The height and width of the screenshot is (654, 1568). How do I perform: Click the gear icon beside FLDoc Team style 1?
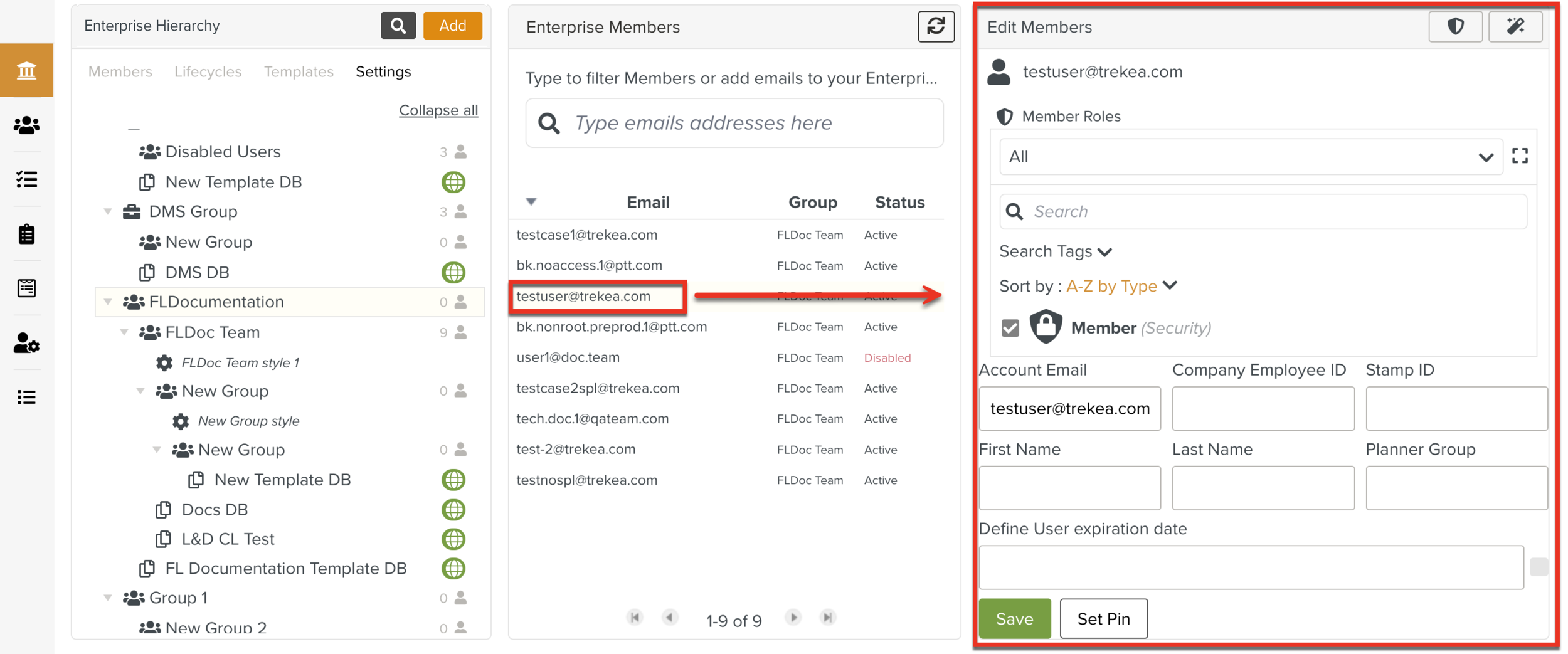point(164,362)
